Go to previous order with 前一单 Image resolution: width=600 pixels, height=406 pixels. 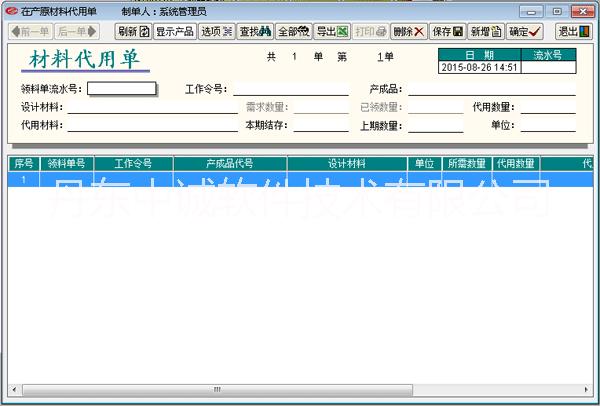(x=31, y=31)
